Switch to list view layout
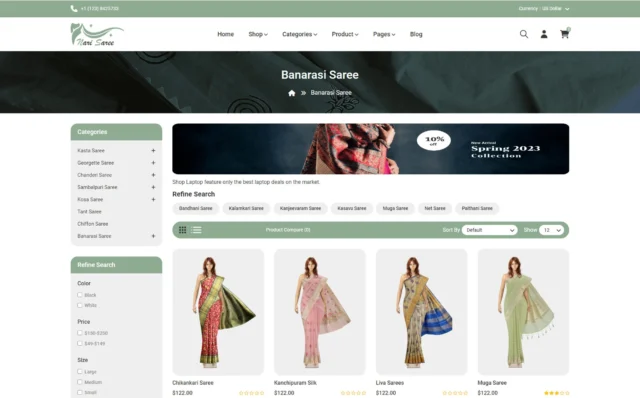Image resolution: width=640 pixels, height=398 pixels. tap(196, 230)
